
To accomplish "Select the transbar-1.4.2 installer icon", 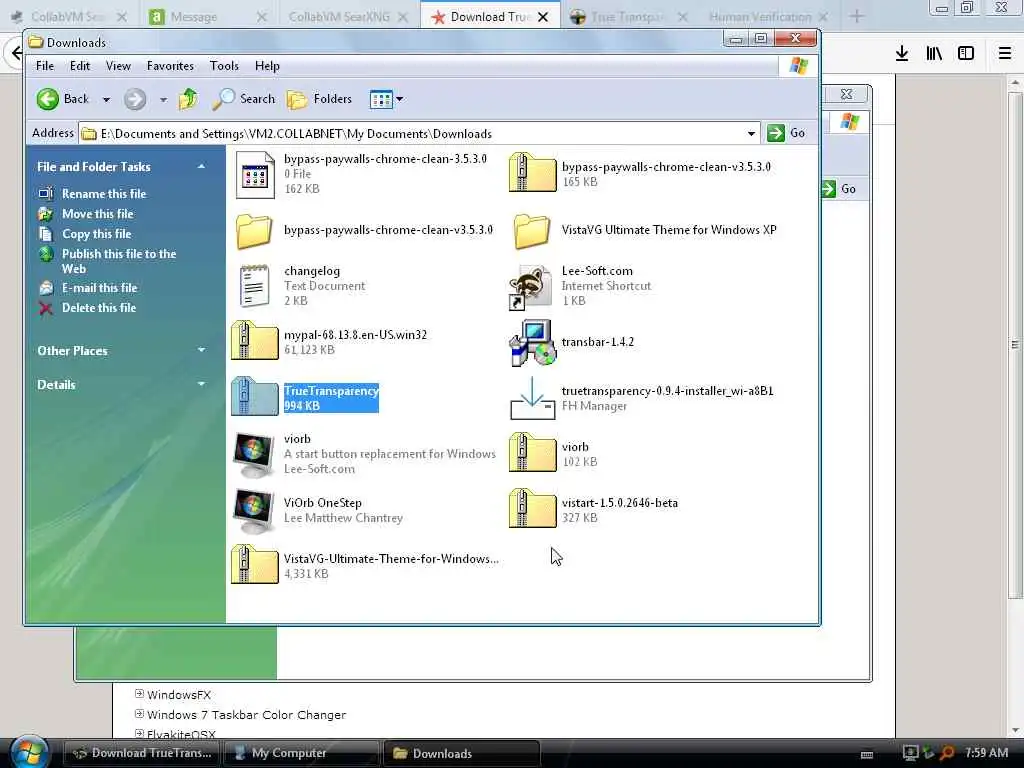I will (533, 342).
